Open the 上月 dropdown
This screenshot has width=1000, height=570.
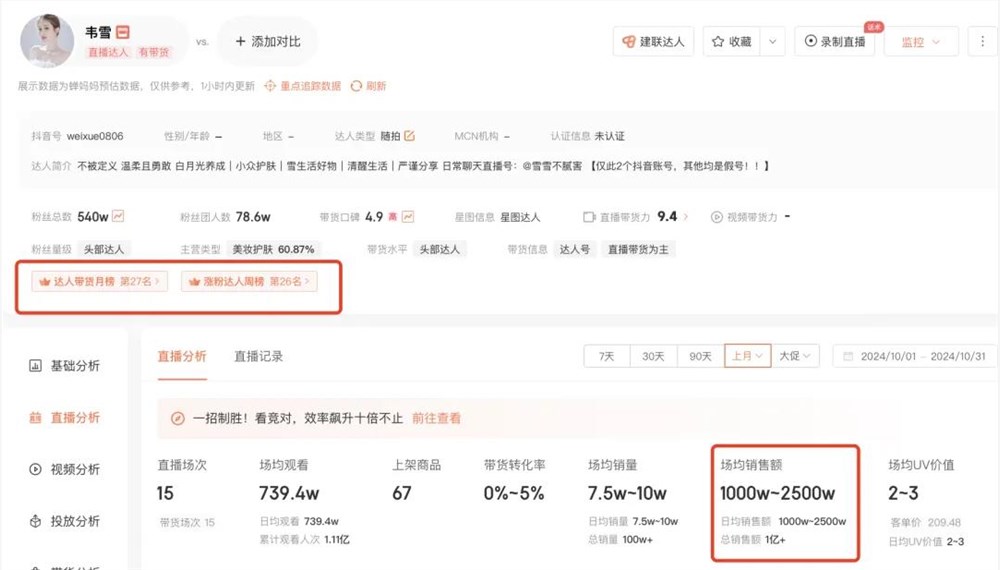[x=747, y=356]
